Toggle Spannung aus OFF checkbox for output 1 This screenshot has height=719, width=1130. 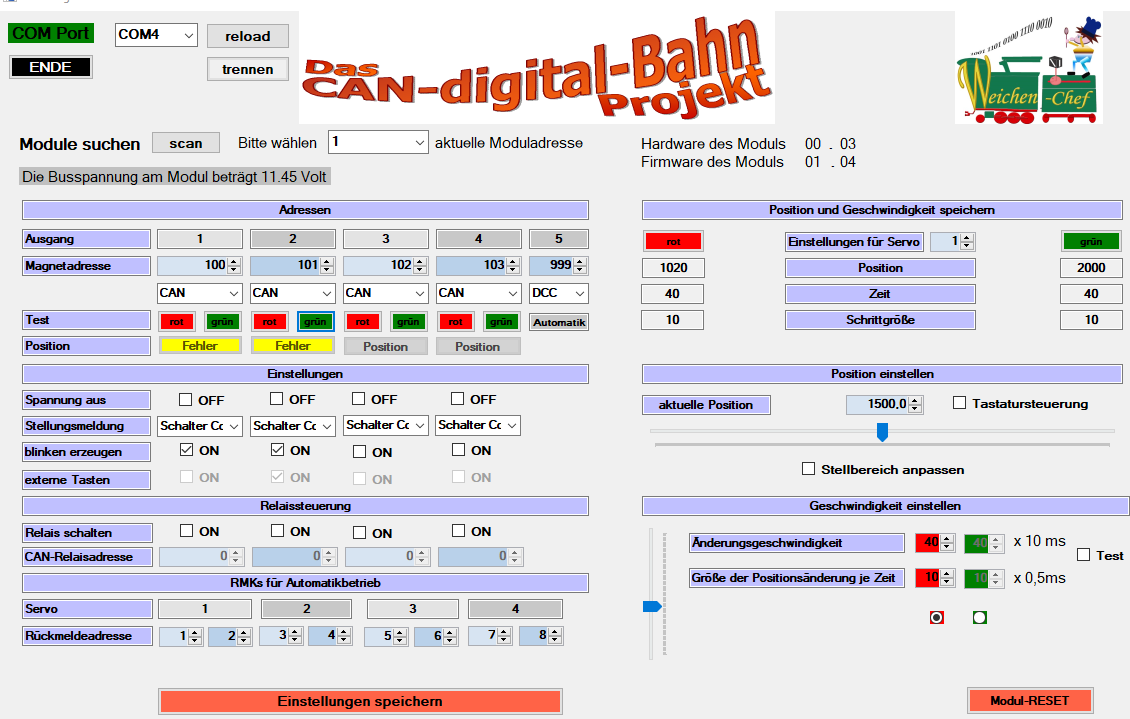(x=186, y=399)
